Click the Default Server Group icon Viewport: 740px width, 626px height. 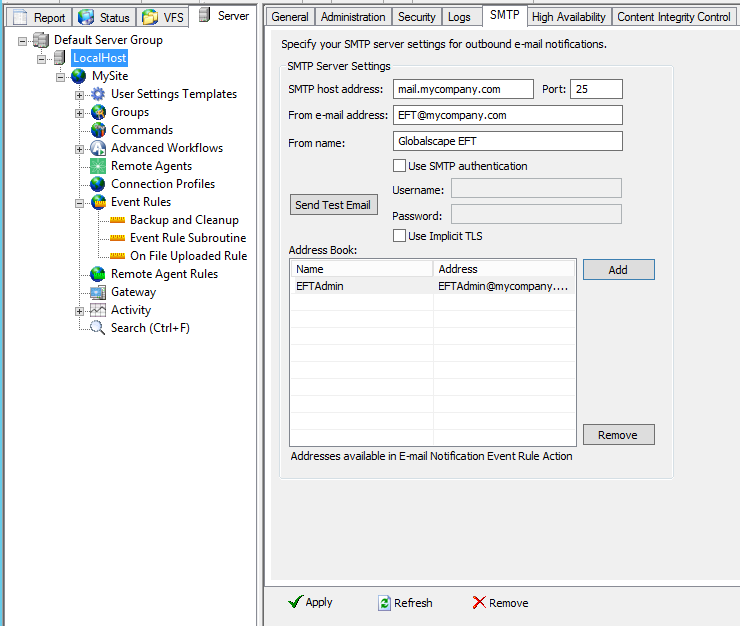pos(41,41)
